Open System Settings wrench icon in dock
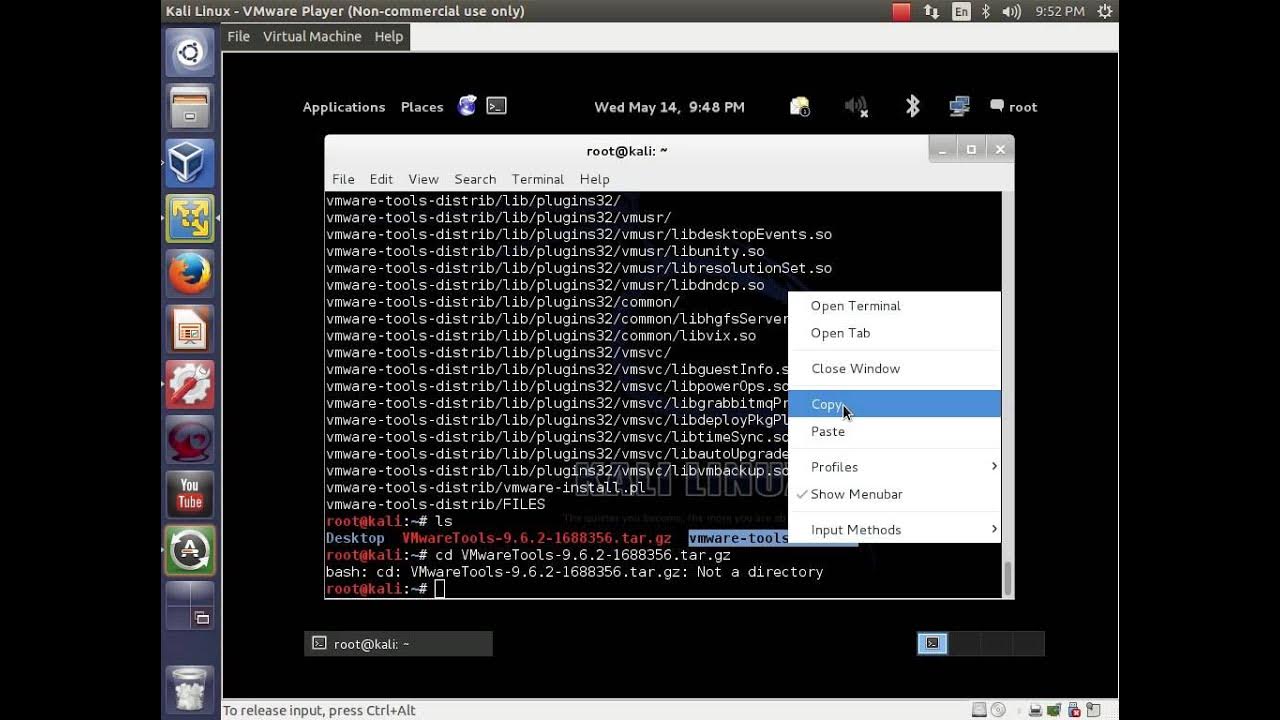 190,384
